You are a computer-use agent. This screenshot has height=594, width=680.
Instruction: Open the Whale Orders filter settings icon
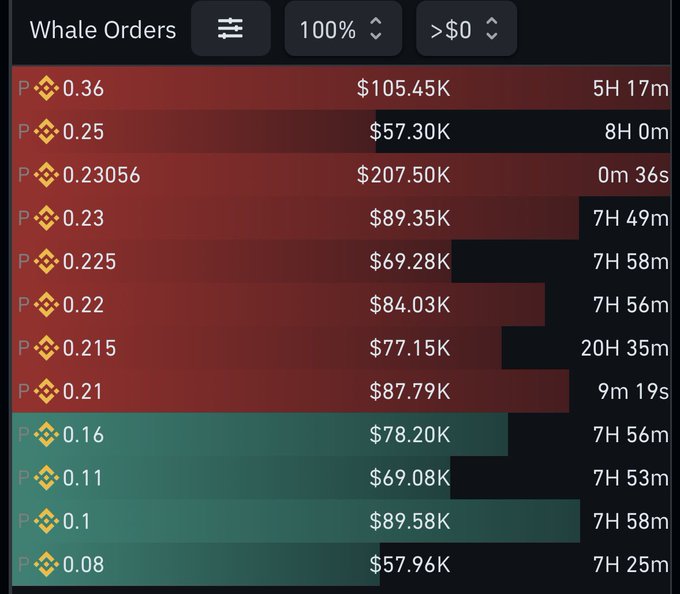[231, 29]
